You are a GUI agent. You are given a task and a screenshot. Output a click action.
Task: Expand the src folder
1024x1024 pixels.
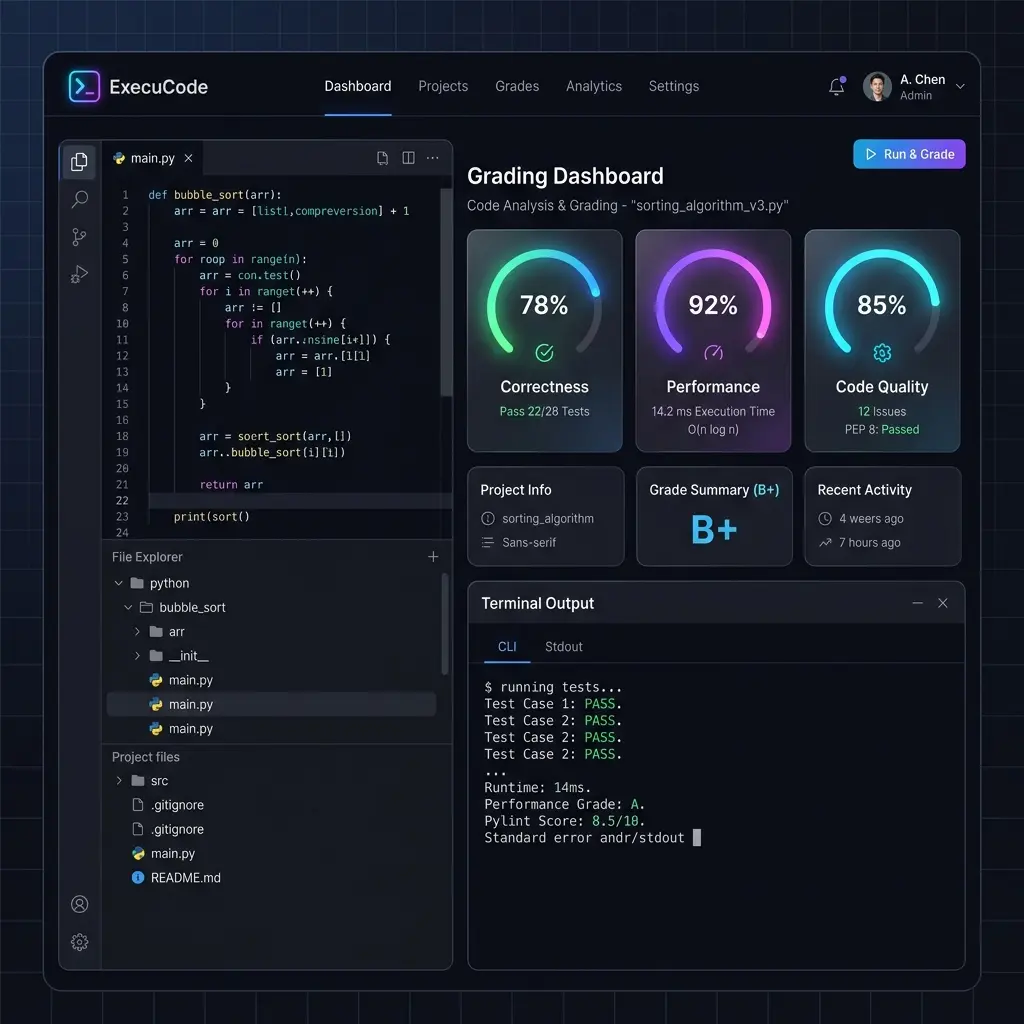pos(119,781)
